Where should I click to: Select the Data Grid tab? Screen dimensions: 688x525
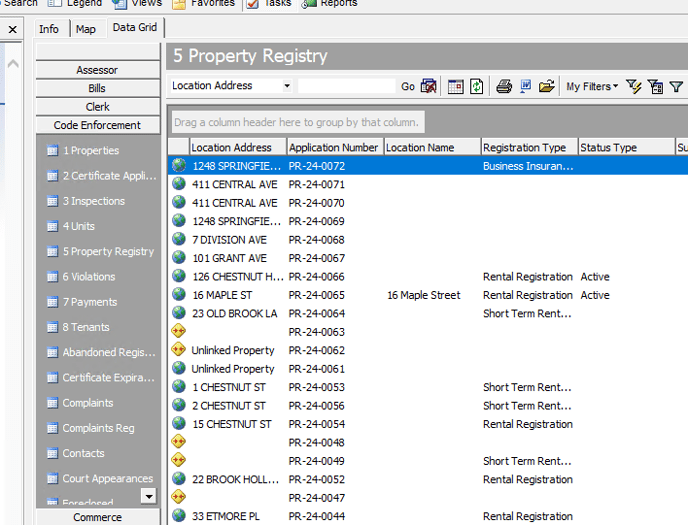click(134, 27)
